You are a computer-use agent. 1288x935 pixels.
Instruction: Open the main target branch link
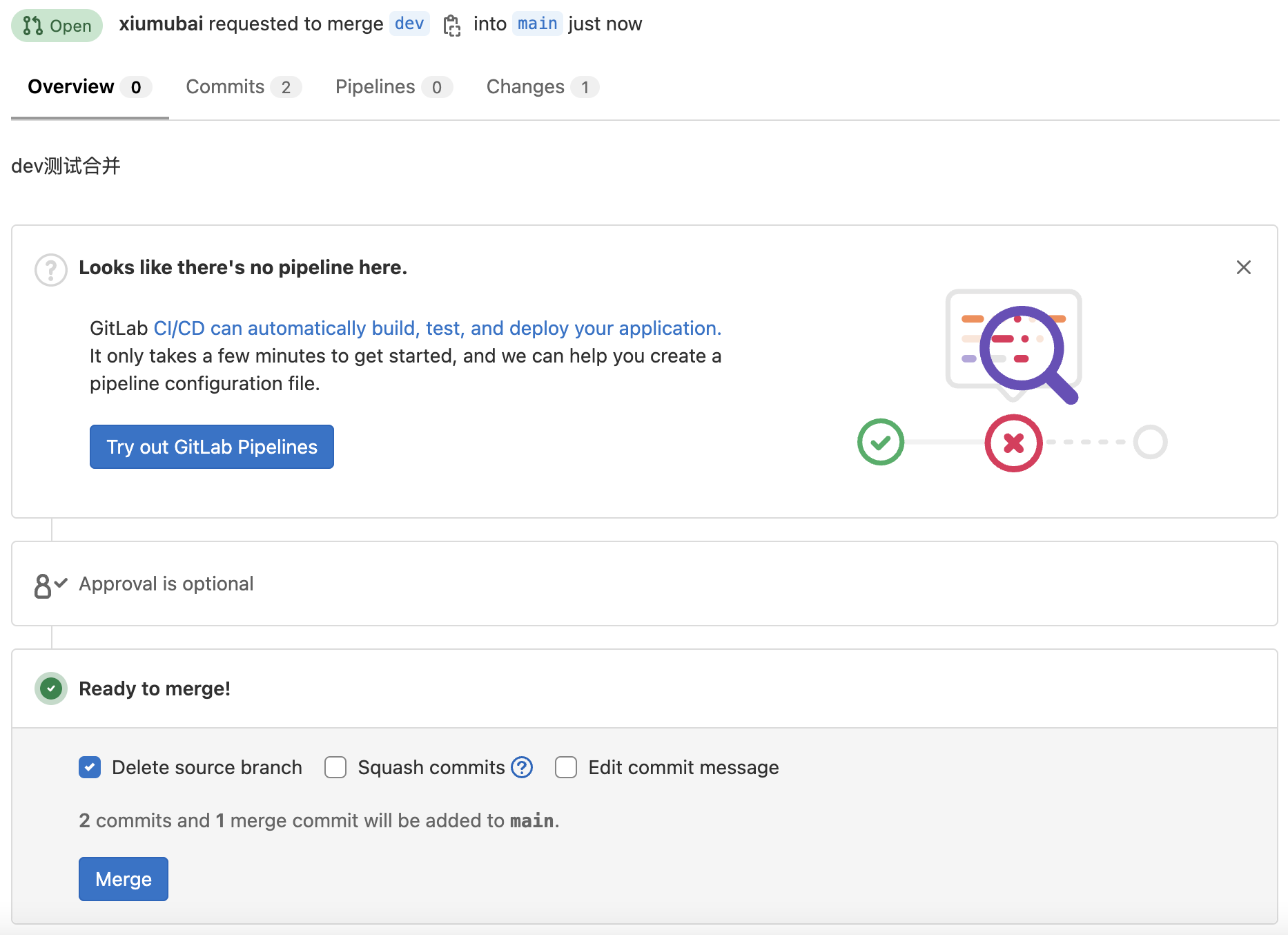click(x=537, y=23)
